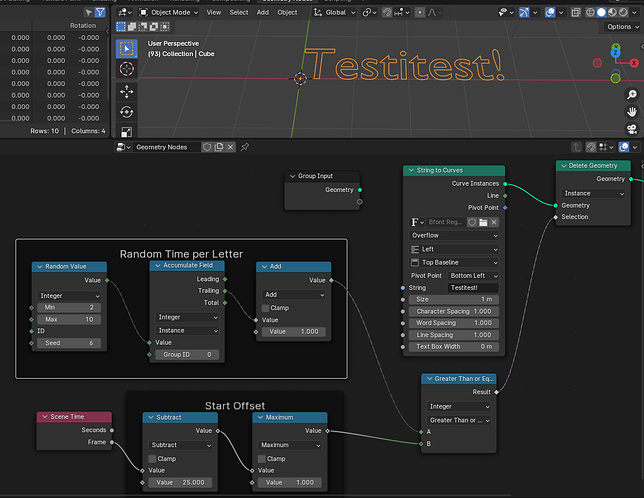Open the Overflow dropdown
This screenshot has width=644, height=498.
point(454,236)
